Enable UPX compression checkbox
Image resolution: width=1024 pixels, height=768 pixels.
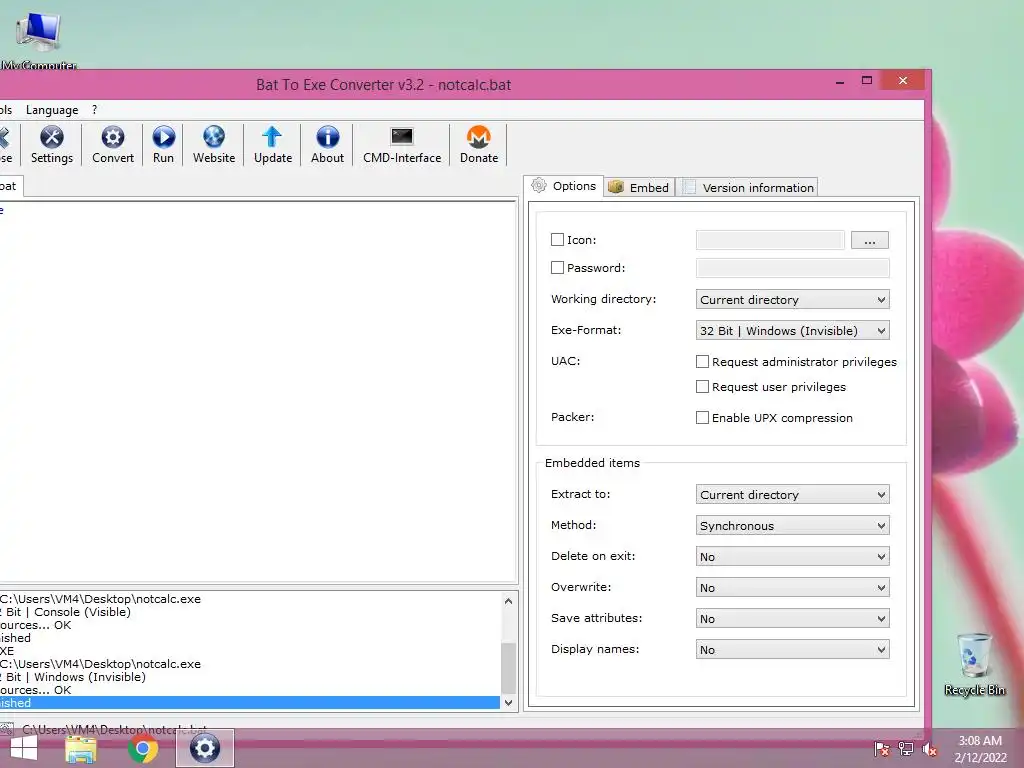tap(702, 417)
